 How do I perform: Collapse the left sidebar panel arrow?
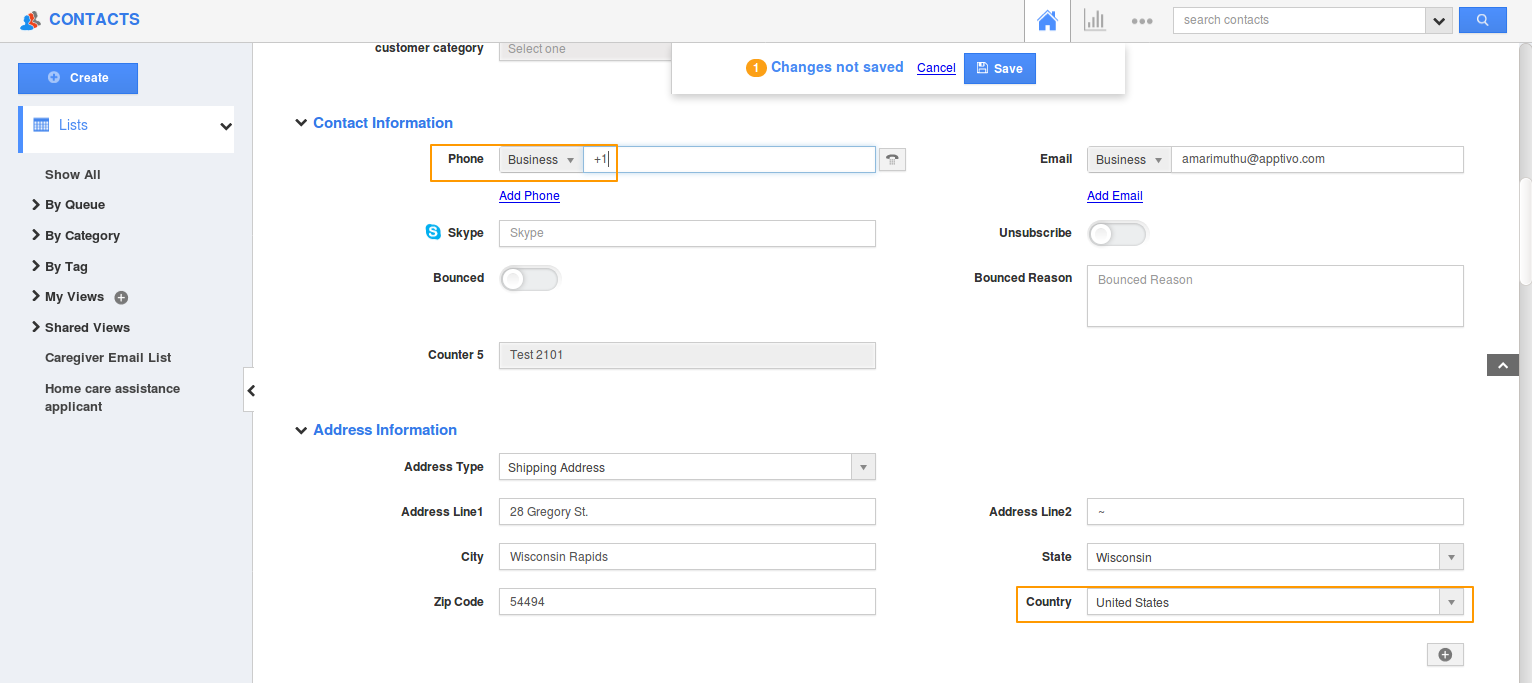(251, 391)
